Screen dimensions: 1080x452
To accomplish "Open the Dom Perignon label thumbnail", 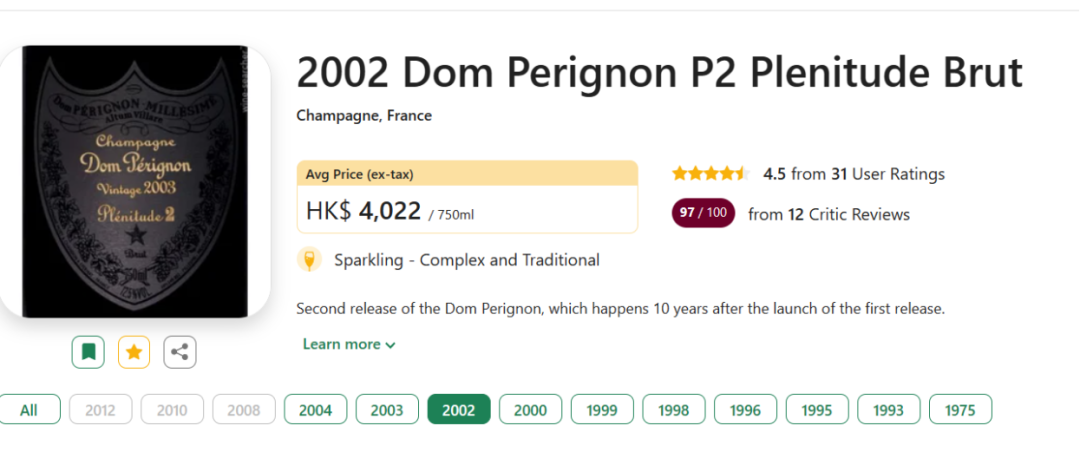I will pyautogui.click(x=135, y=182).
